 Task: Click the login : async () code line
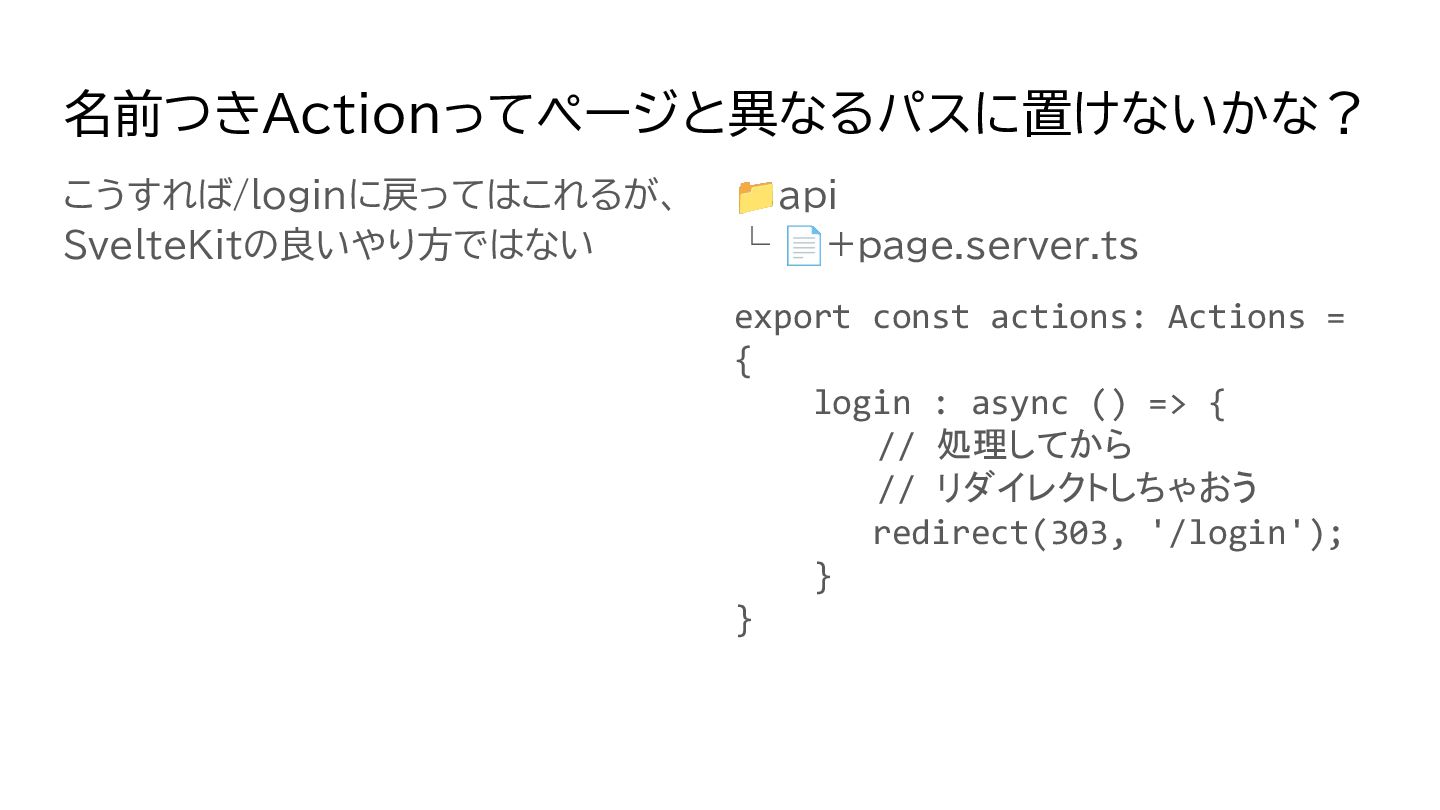point(1018,403)
